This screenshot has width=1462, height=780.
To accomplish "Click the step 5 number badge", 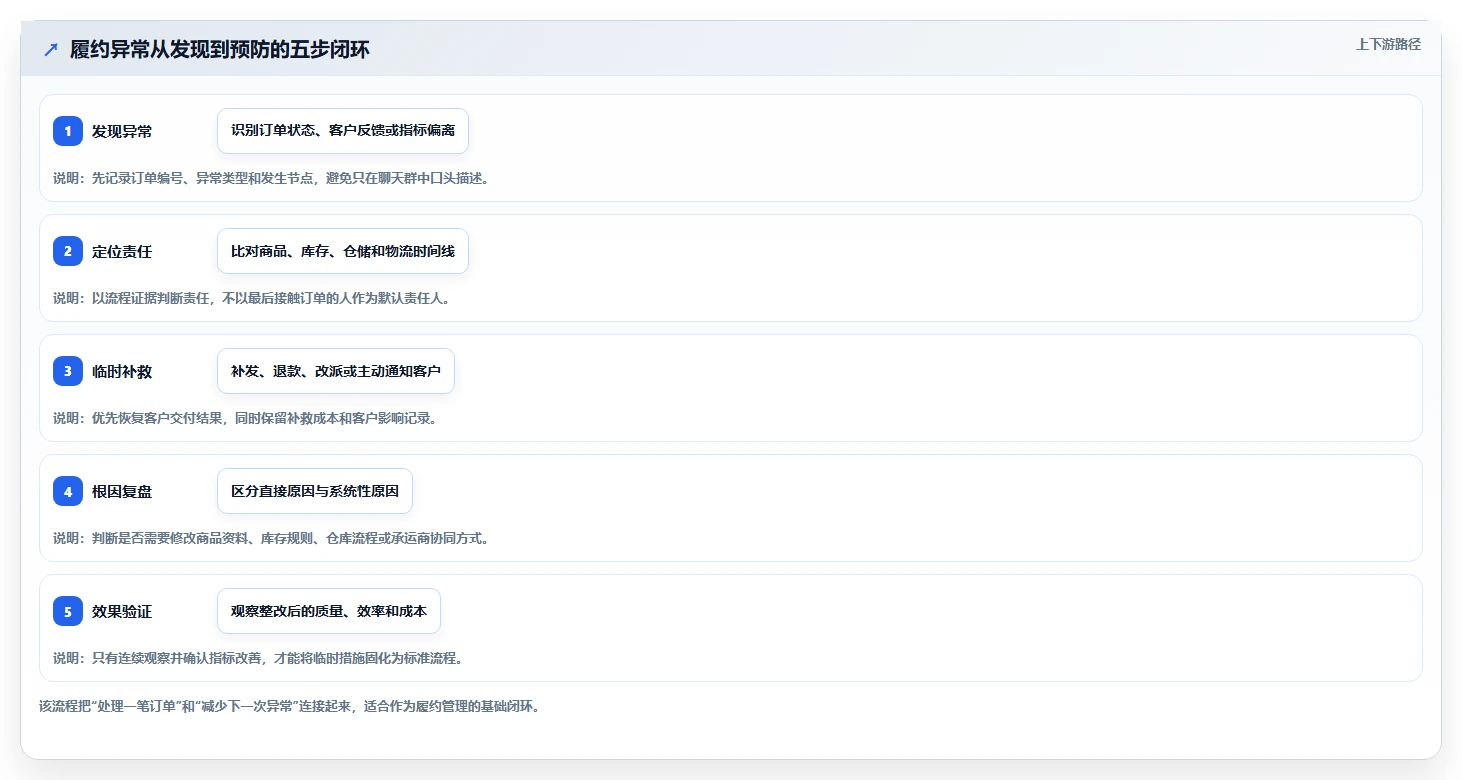I will 68,611.
